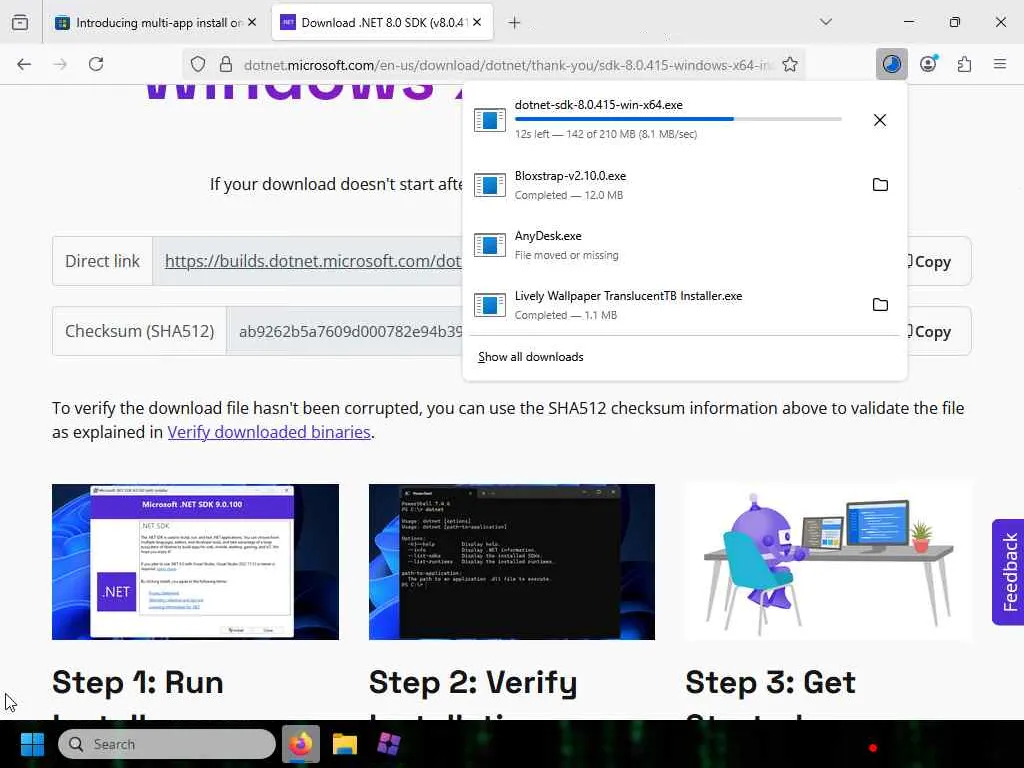Screen dimensions: 1024x768
Task: Open Firefox View tab overview icon
Action: pos(20,22)
